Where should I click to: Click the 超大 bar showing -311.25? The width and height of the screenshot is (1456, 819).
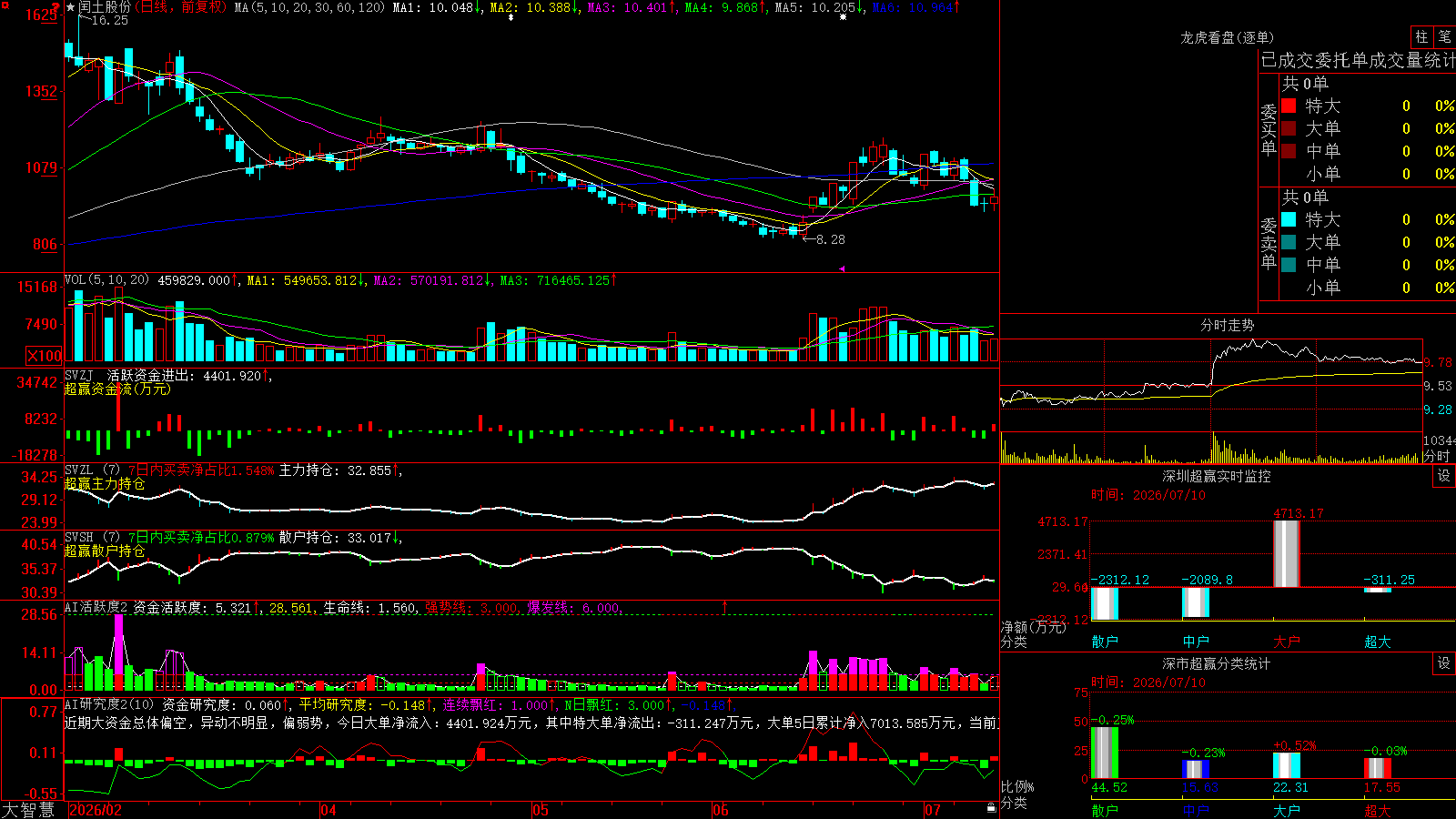(x=1377, y=590)
